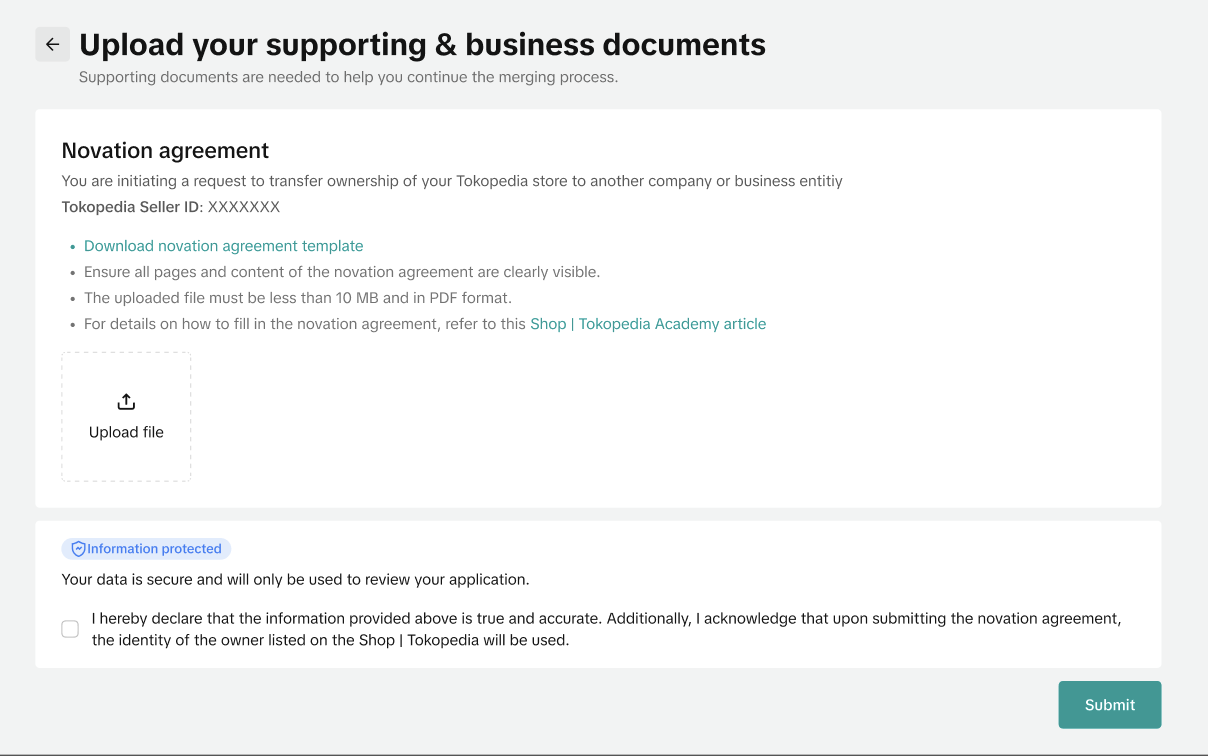1208x756 pixels.
Task: Click the 'transfer ownership' description sentence
Action: point(451,181)
